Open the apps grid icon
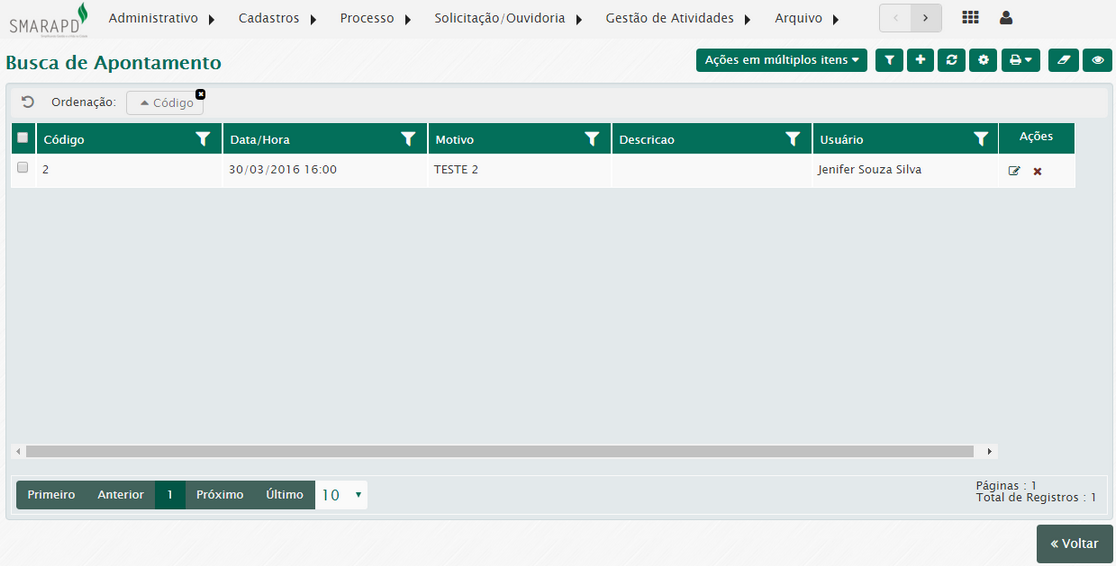The image size is (1116, 566). [x=970, y=18]
